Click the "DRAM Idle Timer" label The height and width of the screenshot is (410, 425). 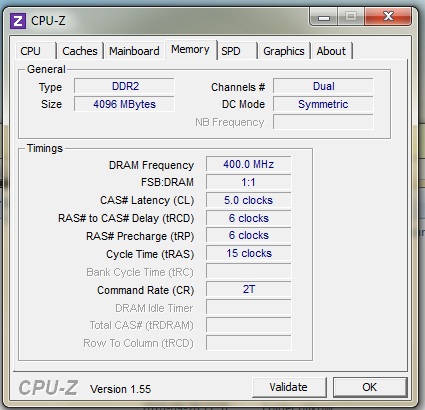click(x=154, y=308)
